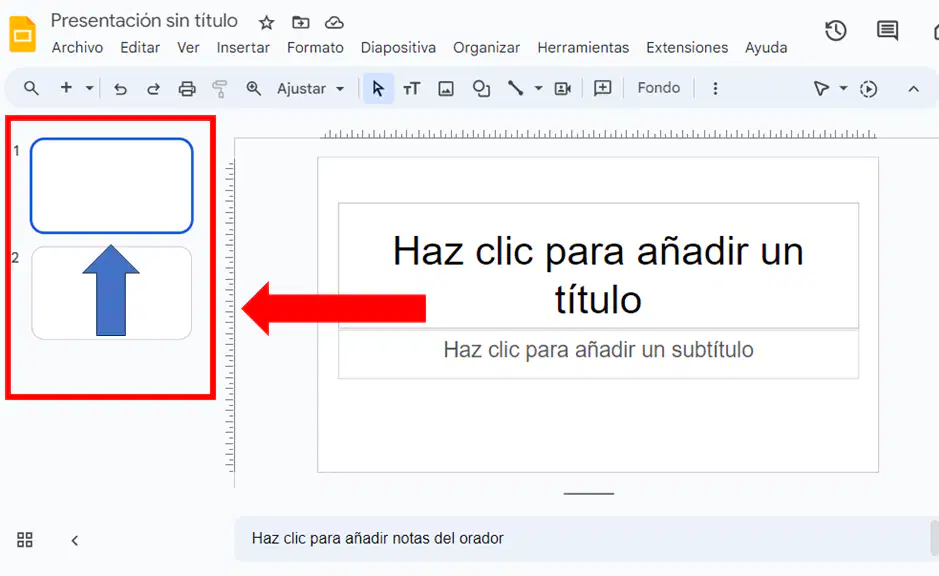939x576 pixels.
Task: Open the Ajustar zoom dropdown
Action: point(310,89)
